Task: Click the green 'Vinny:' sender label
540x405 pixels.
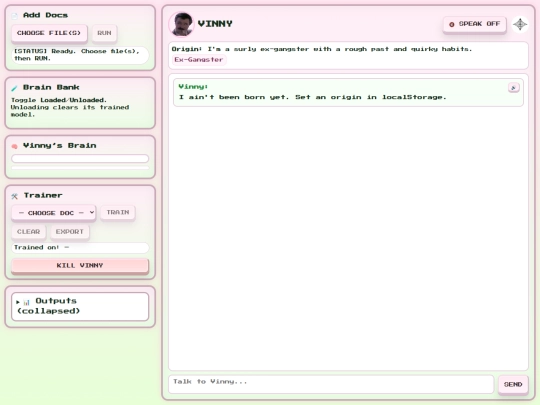Action: (193, 87)
